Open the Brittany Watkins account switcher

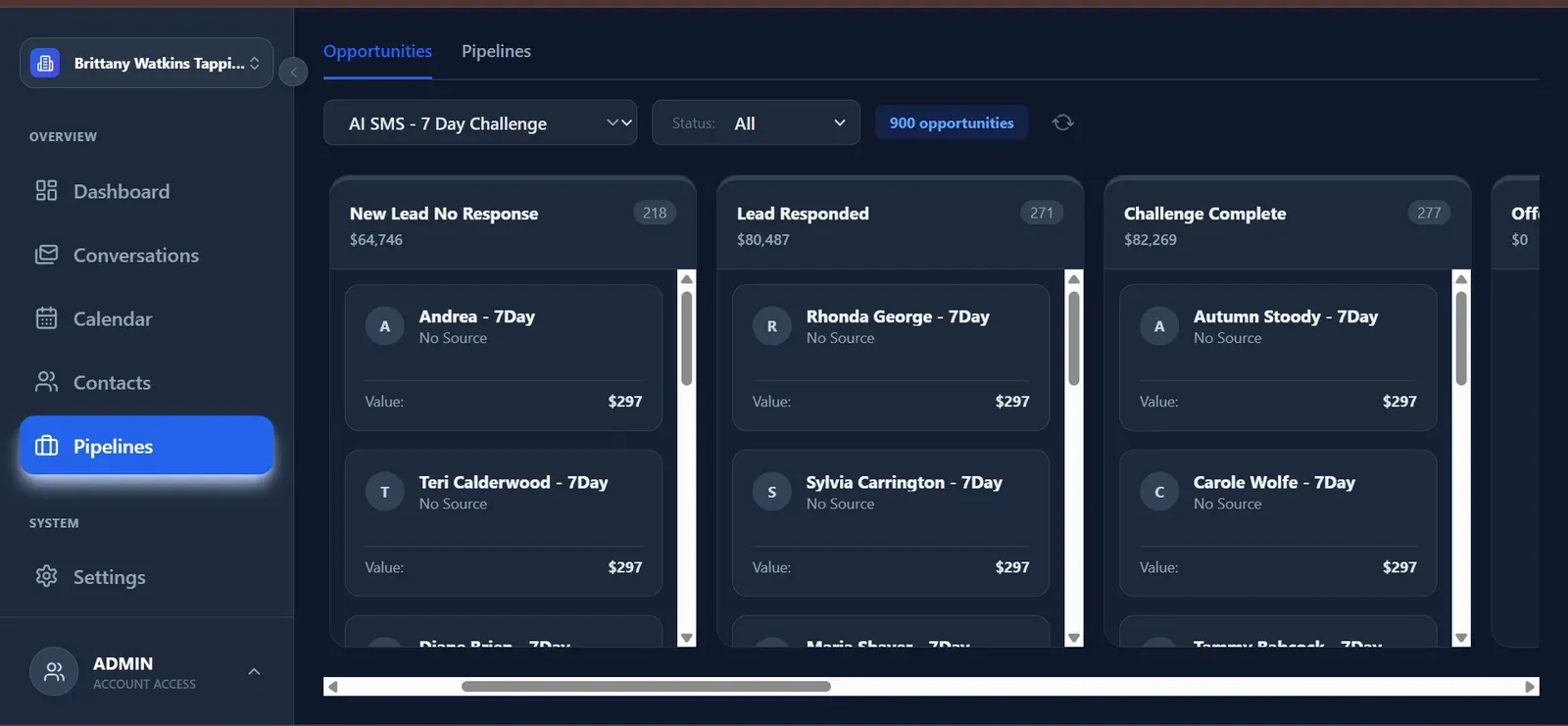click(x=146, y=63)
